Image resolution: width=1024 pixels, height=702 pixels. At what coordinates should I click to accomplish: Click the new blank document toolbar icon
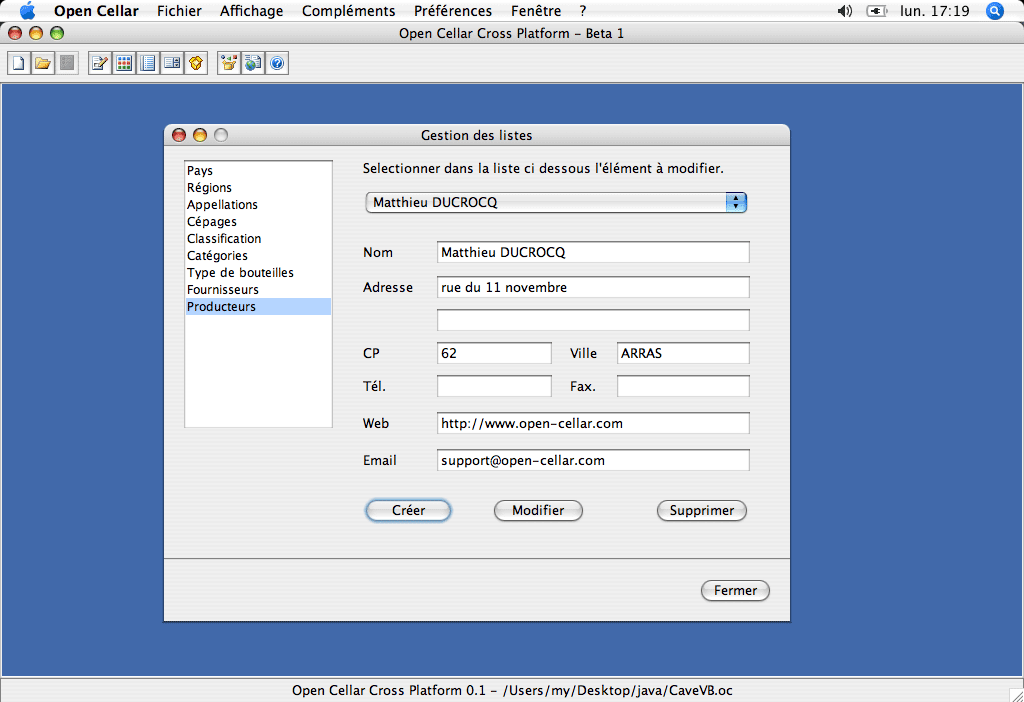tap(19, 63)
